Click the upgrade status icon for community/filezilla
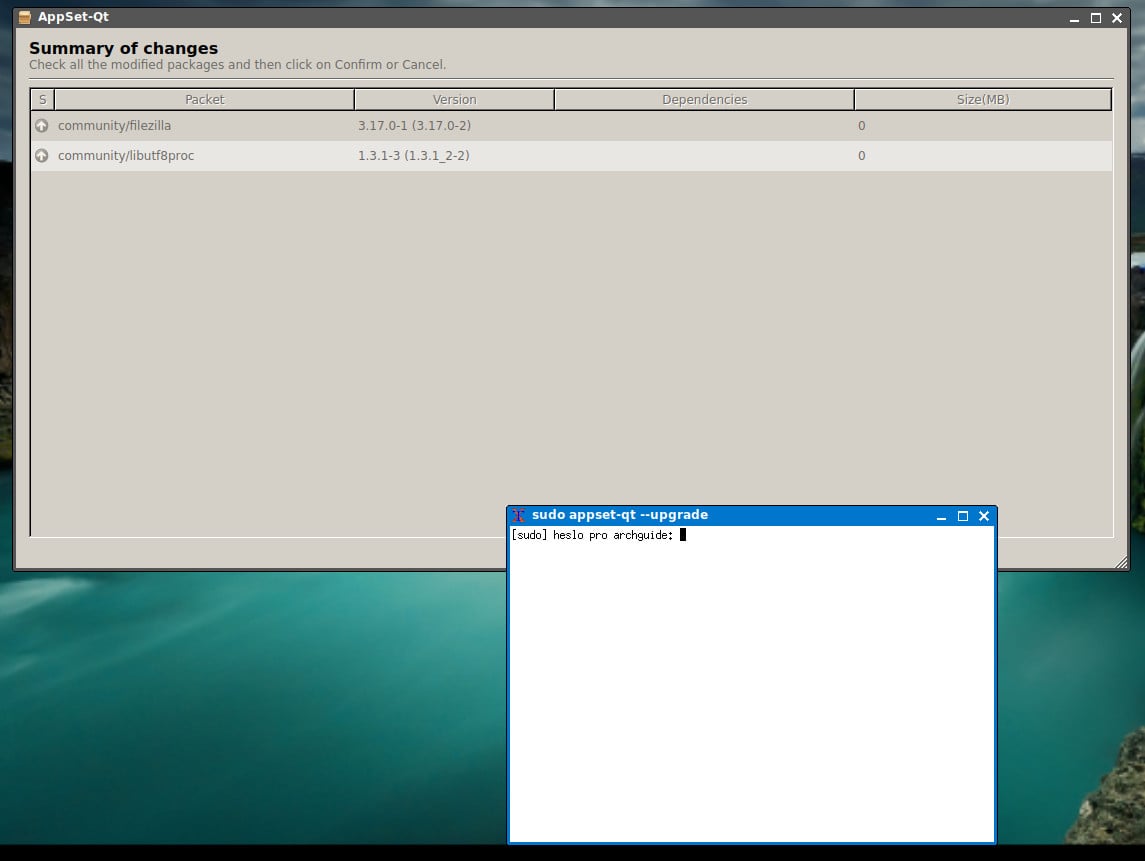Image resolution: width=1145 pixels, height=861 pixels. (x=42, y=126)
